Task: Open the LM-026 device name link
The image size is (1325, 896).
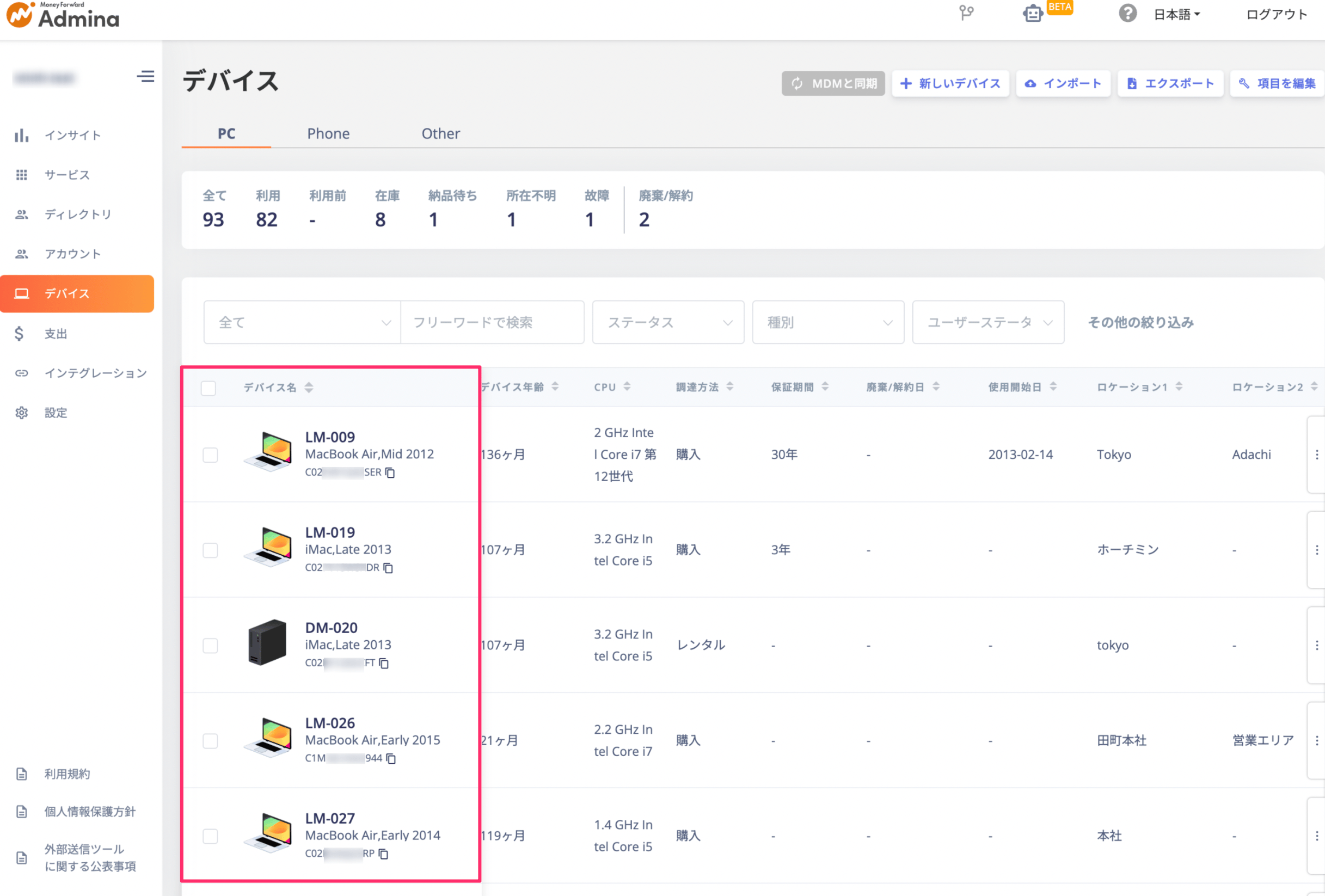Action: point(330,723)
